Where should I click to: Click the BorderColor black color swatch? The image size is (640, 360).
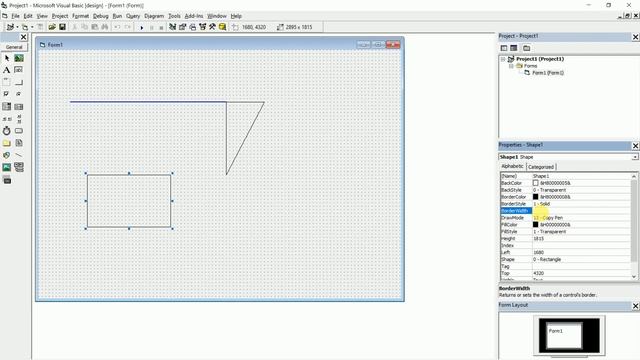click(x=536, y=197)
